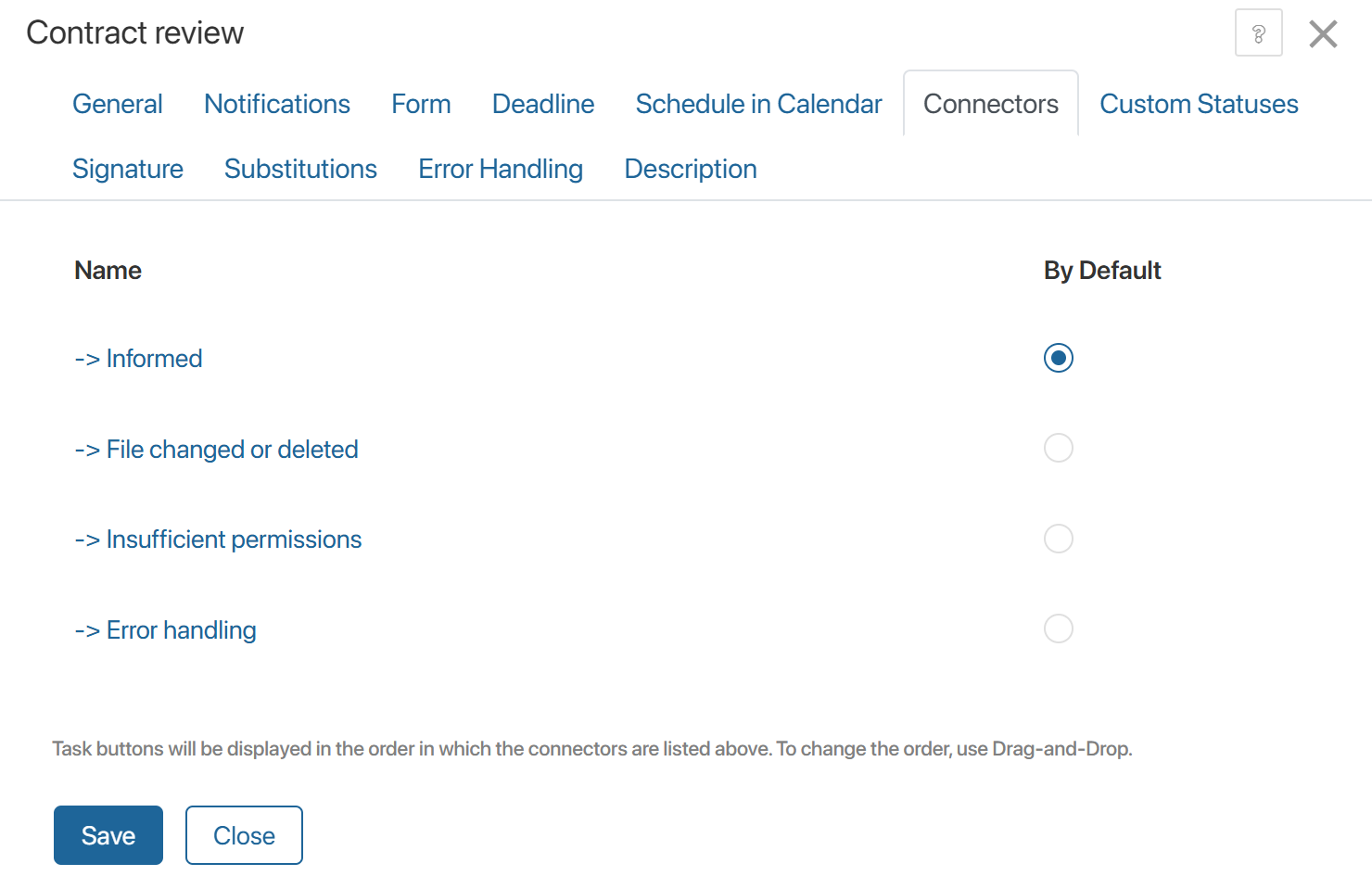Open the Signature tab
Viewport: 1372px width, 876px height.
(128, 169)
